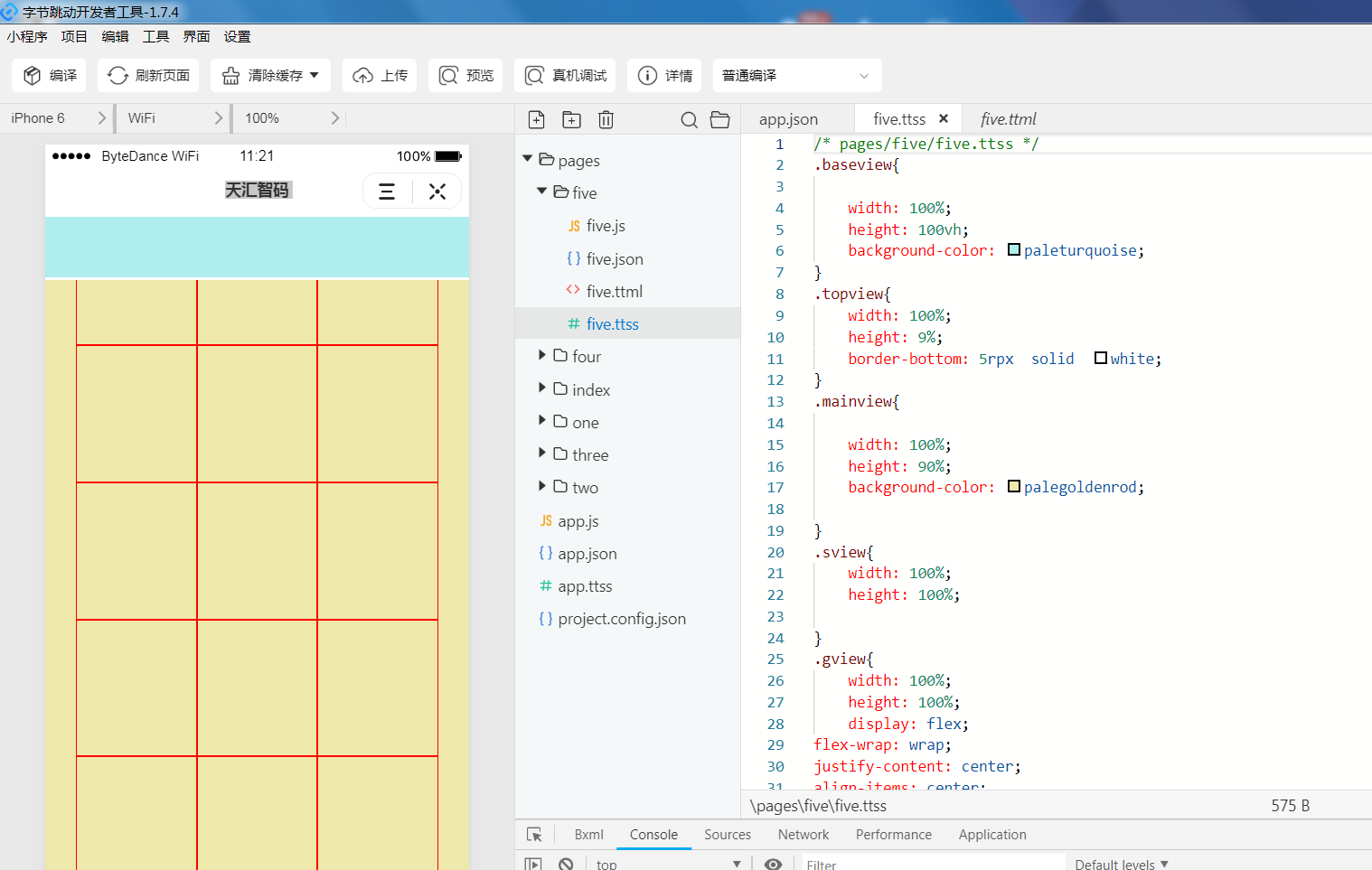Click the 上传 upload button

(380, 76)
